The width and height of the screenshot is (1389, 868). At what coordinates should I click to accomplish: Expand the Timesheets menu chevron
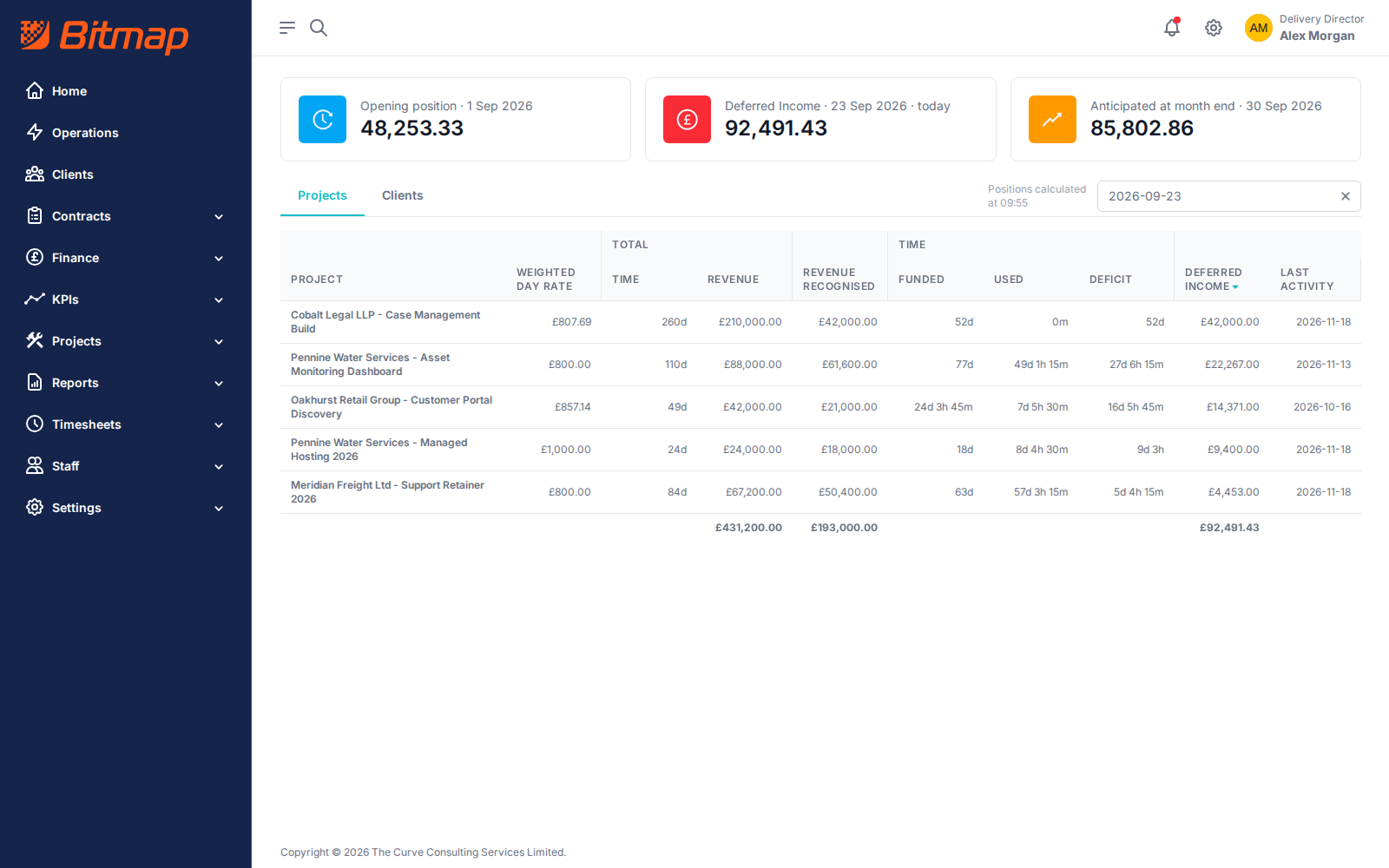tap(219, 424)
